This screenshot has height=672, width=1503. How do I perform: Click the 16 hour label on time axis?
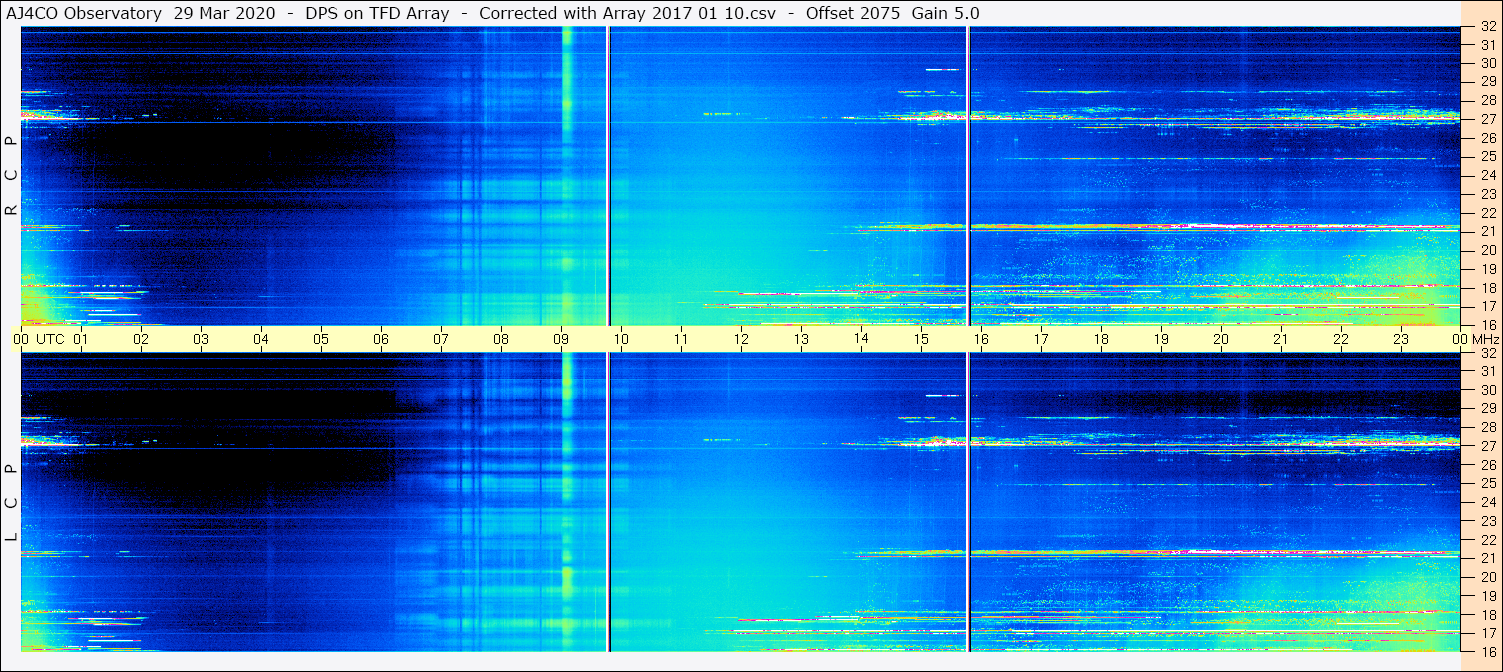click(x=981, y=339)
